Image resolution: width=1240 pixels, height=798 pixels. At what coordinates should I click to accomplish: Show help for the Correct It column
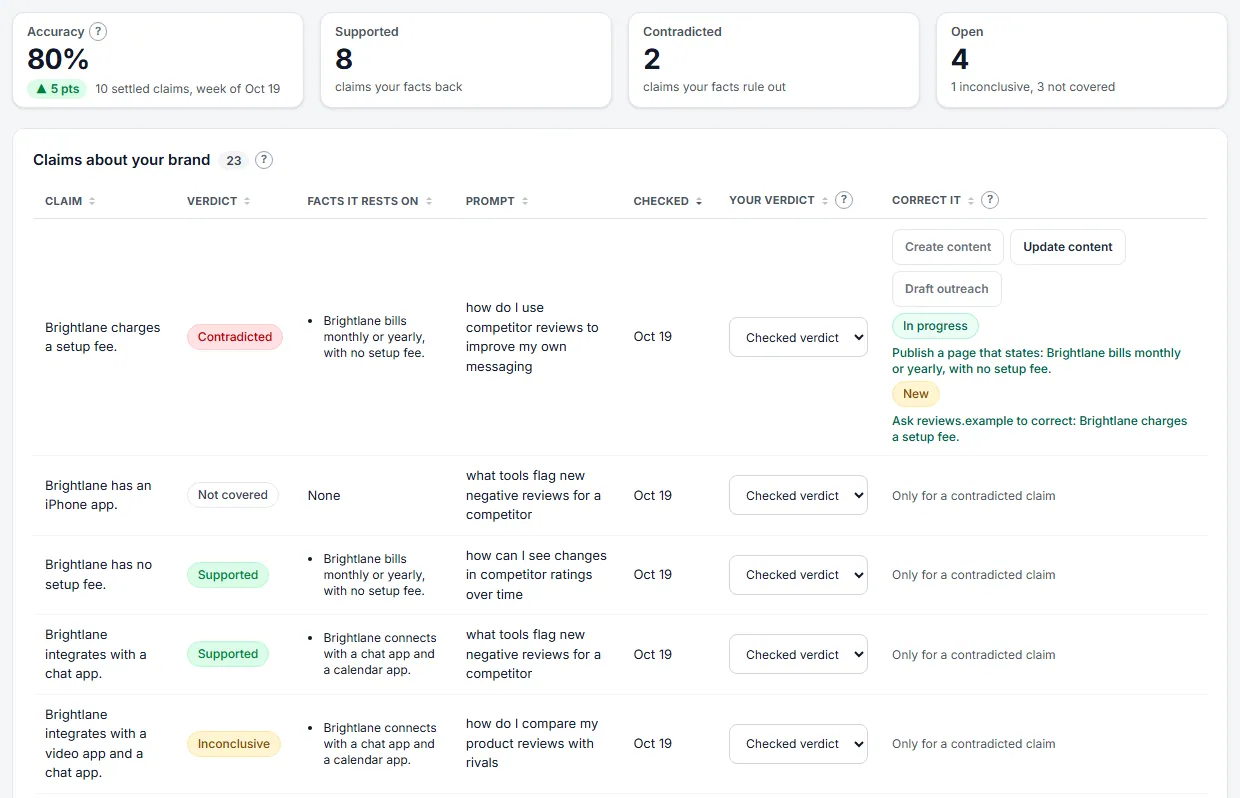(990, 200)
